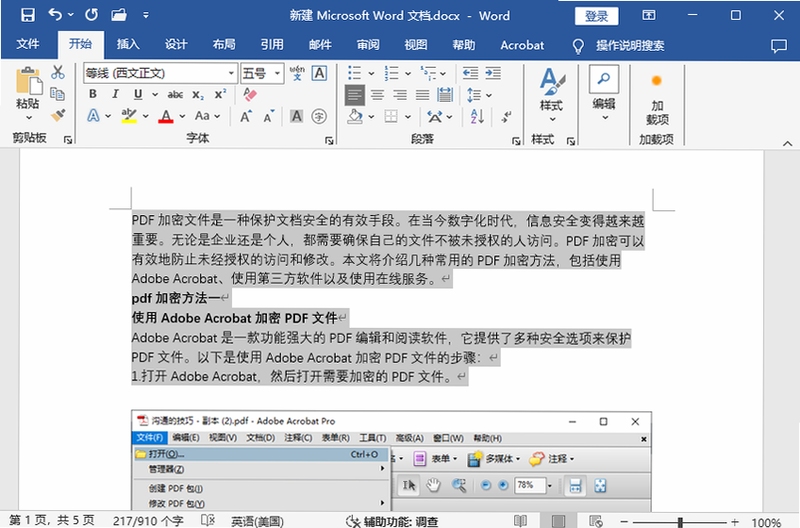
Task: Click the spell-check book icon in the status bar
Action: coord(208,520)
